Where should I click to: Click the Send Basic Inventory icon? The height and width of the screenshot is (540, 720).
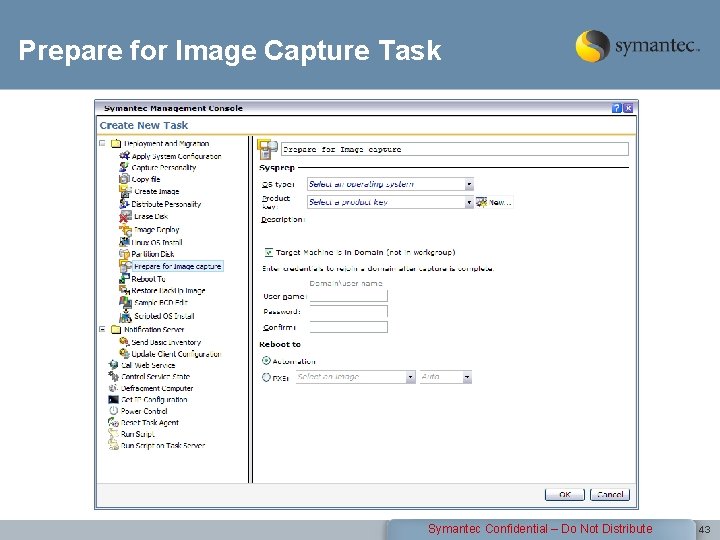[x=124, y=342]
